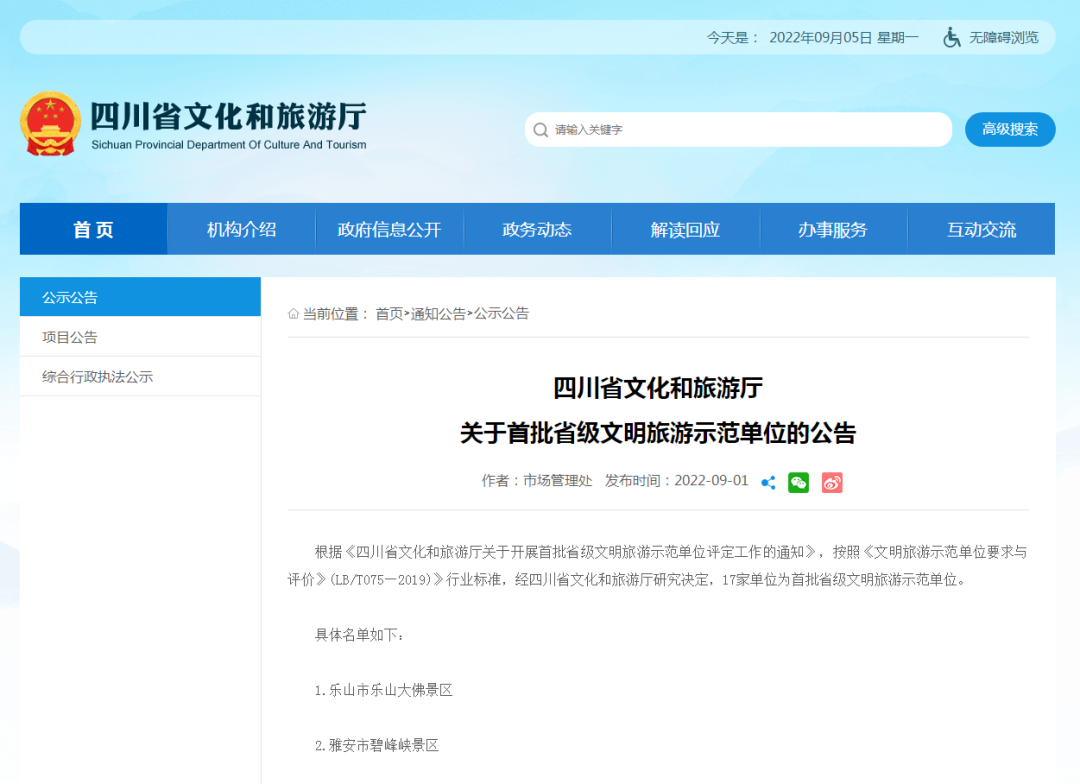Open 机构介绍 navigation menu
The image size is (1080, 784).
pos(241,229)
